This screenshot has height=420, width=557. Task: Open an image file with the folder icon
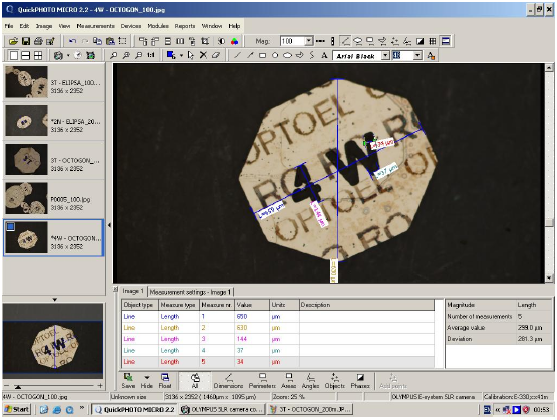pyautogui.click(x=13, y=41)
